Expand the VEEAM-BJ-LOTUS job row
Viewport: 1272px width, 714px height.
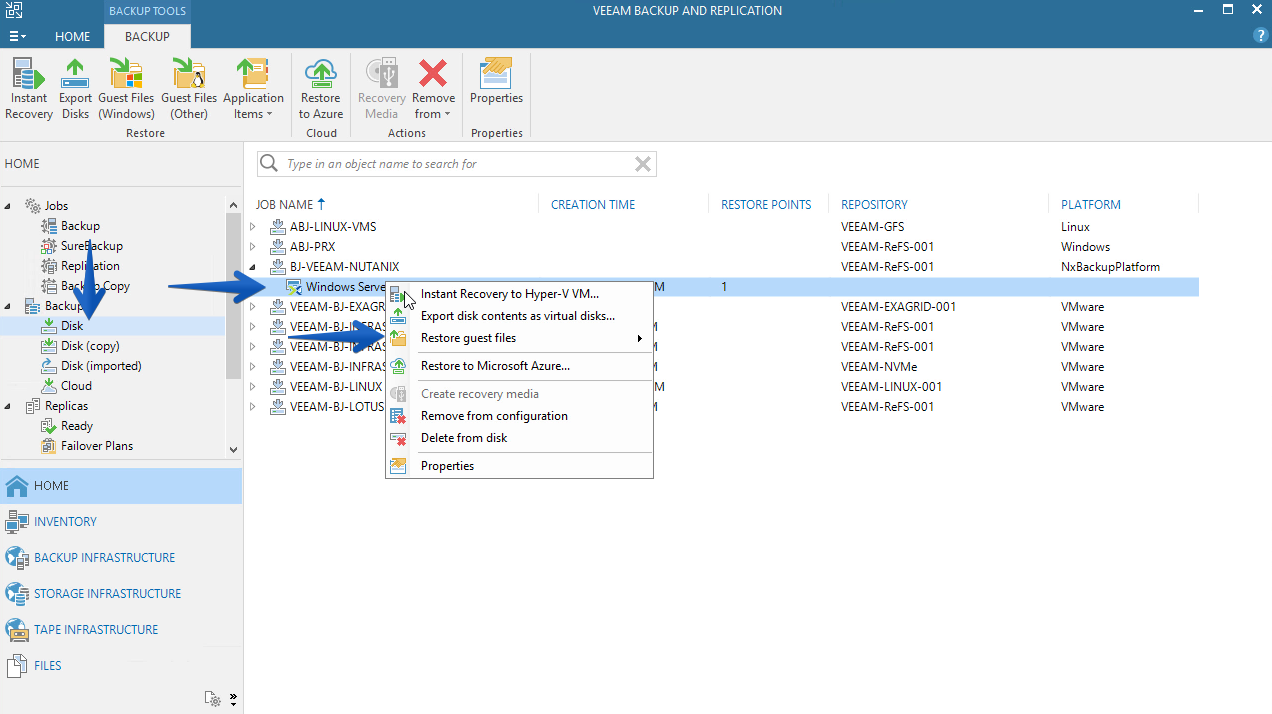coord(252,407)
